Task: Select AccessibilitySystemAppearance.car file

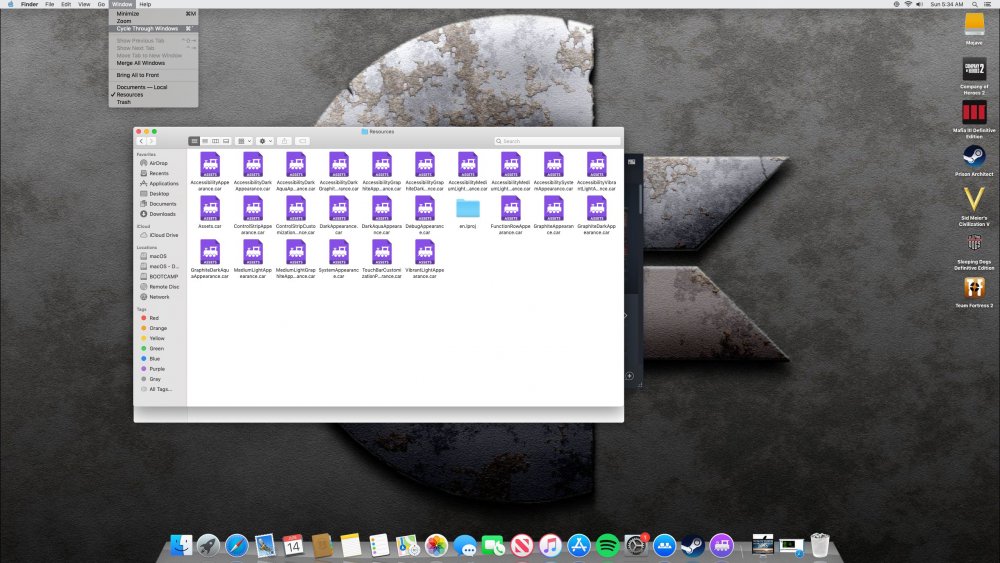Action: click(x=554, y=164)
